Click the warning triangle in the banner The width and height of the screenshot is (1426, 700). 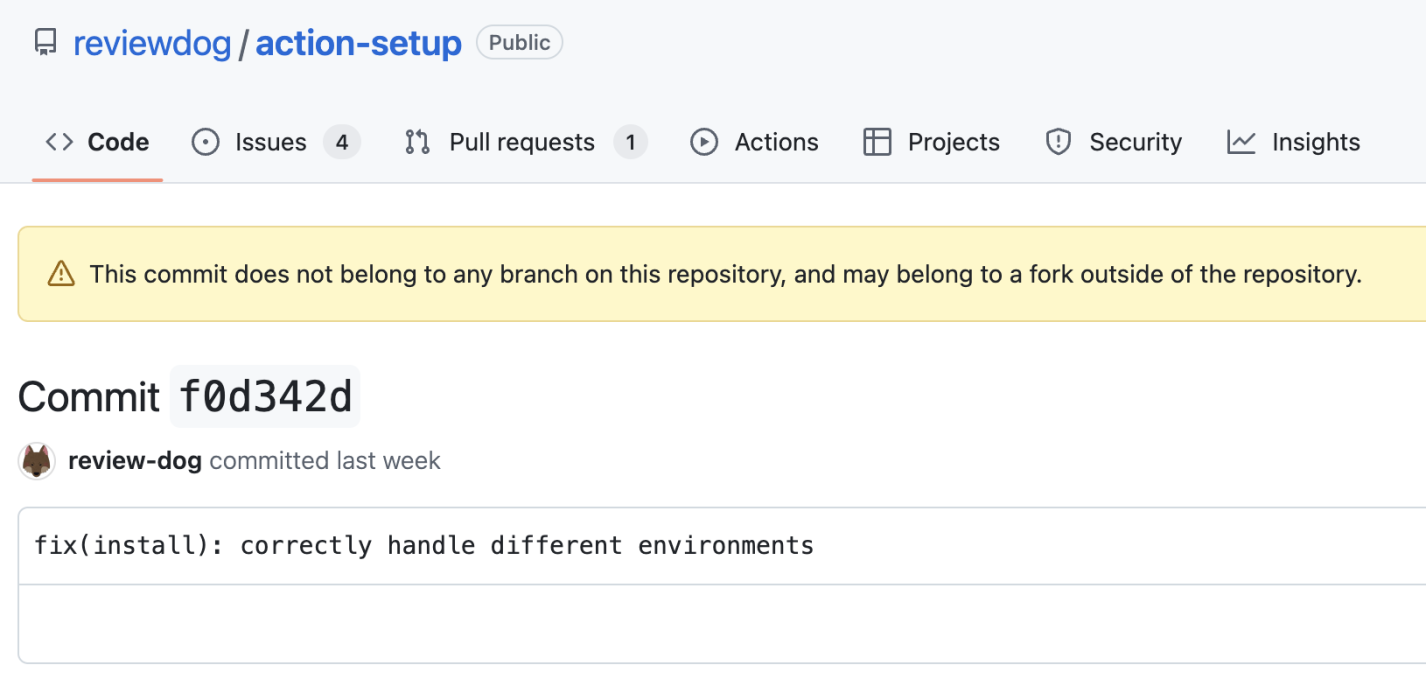click(x=60, y=272)
